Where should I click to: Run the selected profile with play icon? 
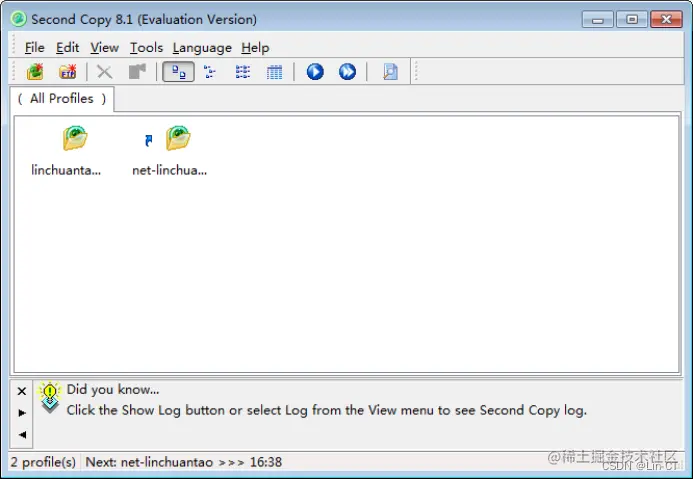(x=315, y=72)
